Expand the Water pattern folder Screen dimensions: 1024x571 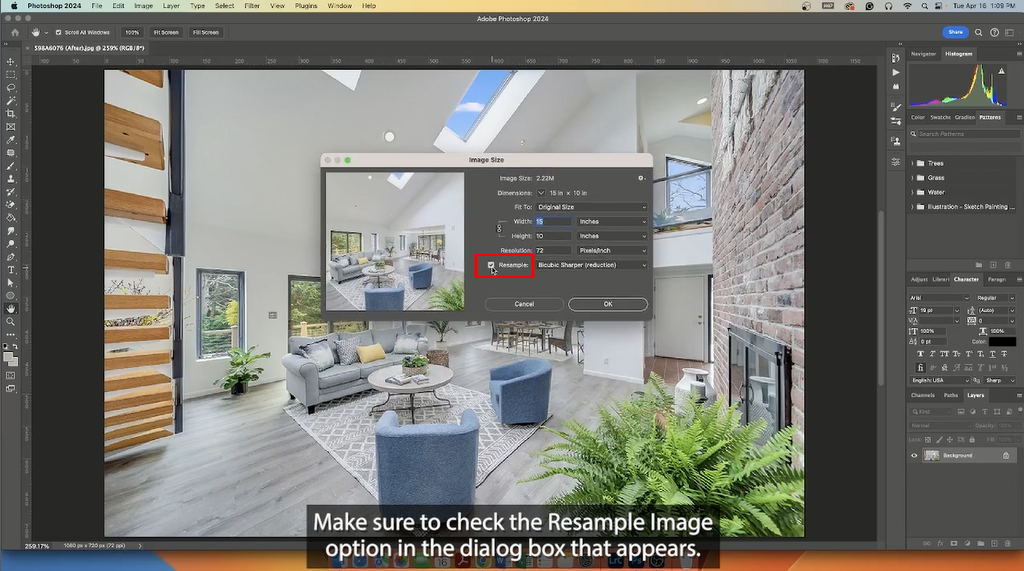point(912,192)
